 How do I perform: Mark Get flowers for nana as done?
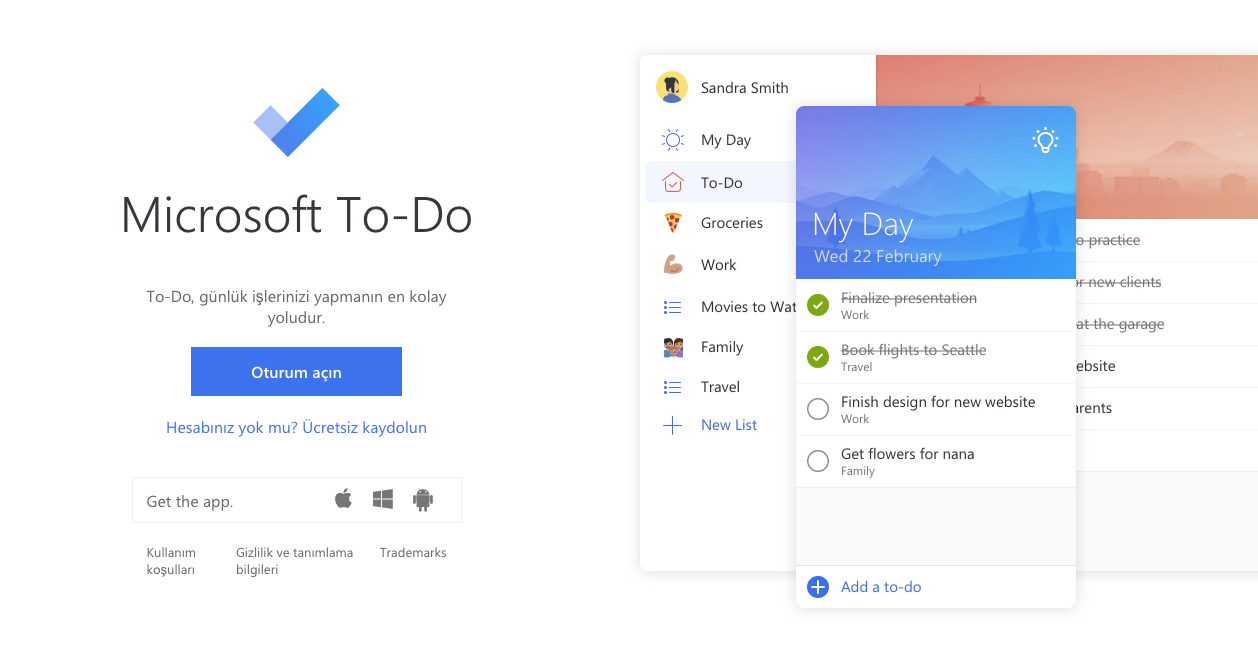click(818, 461)
